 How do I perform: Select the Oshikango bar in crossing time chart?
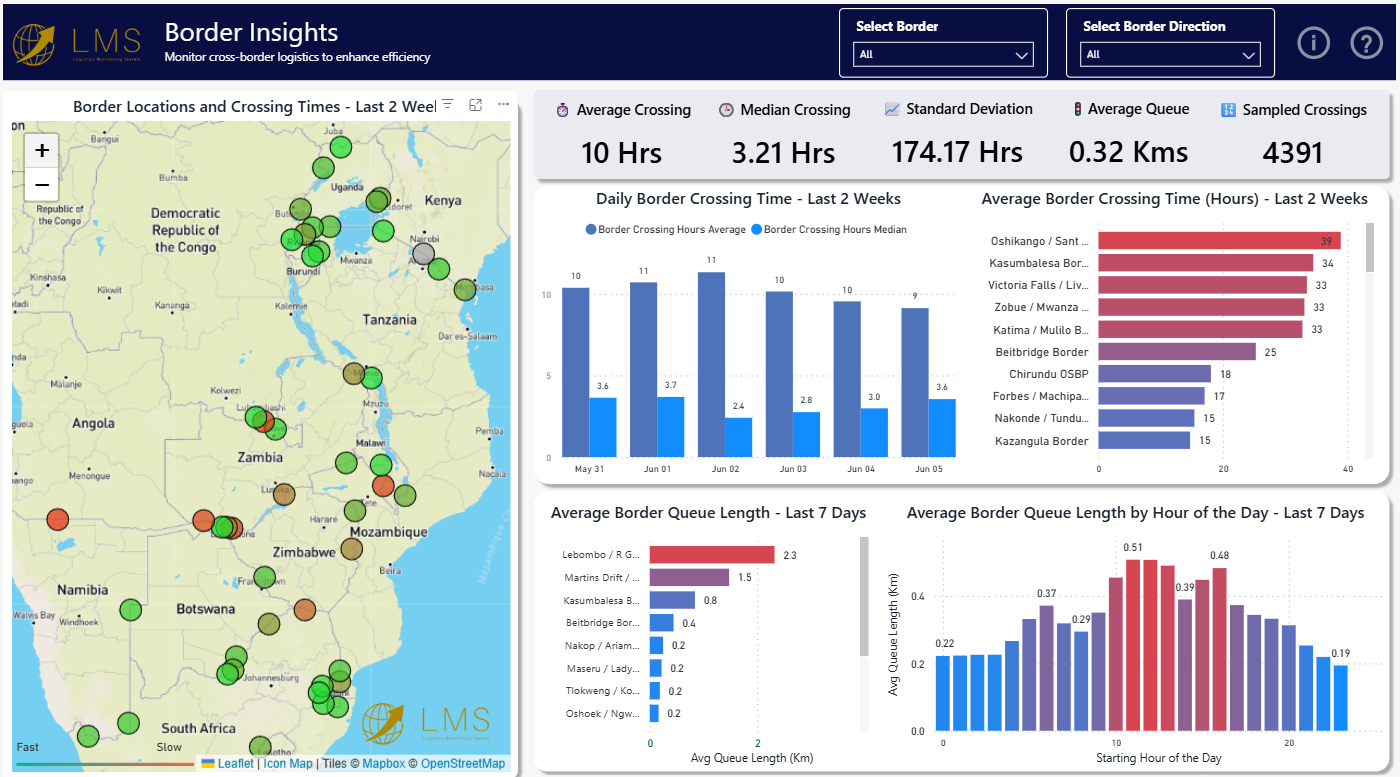click(1218, 241)
